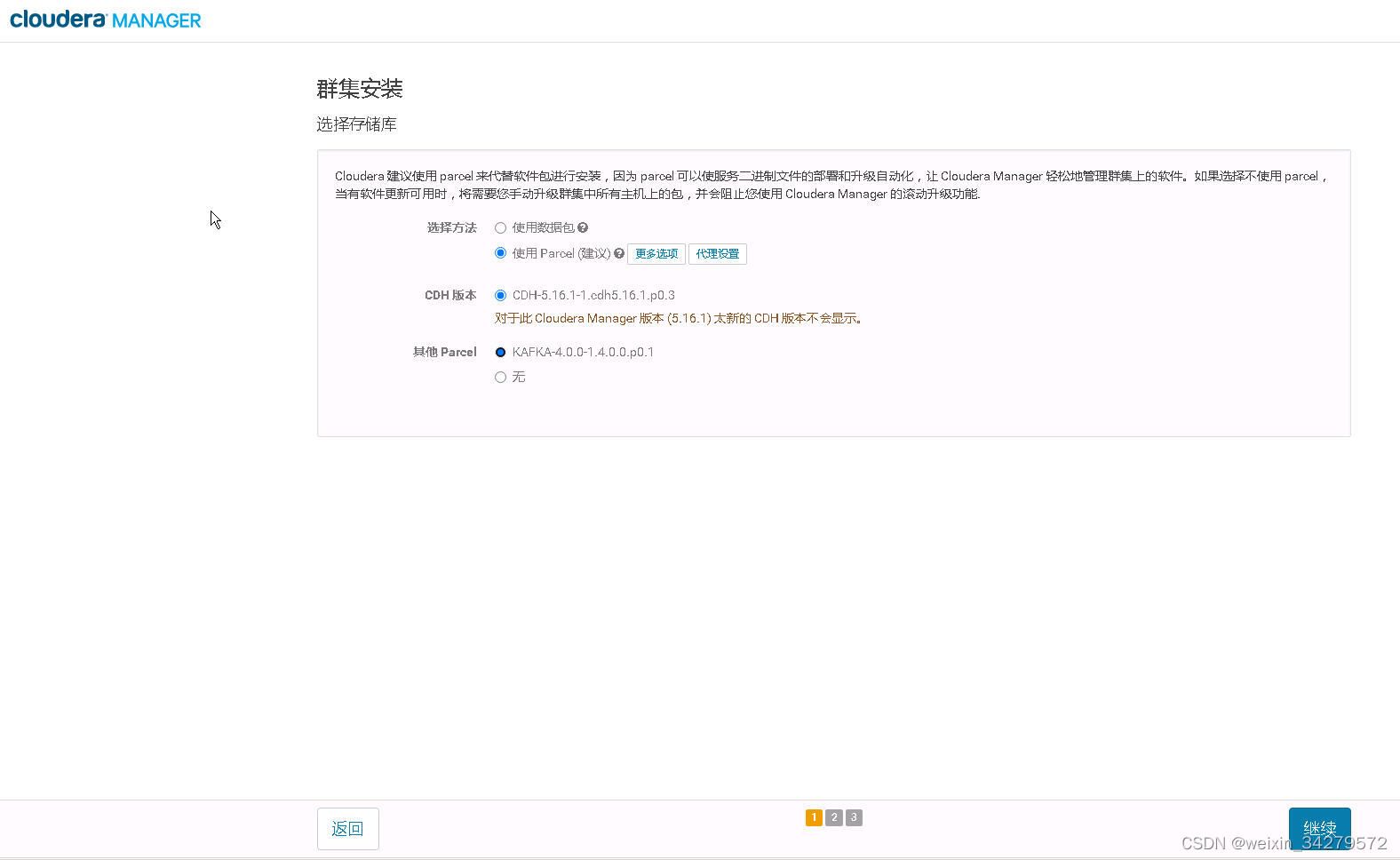Click help icon next to 使用数据包
Image resolution: width=1400 pixels, height=860 pixels.
click(583, 227)
